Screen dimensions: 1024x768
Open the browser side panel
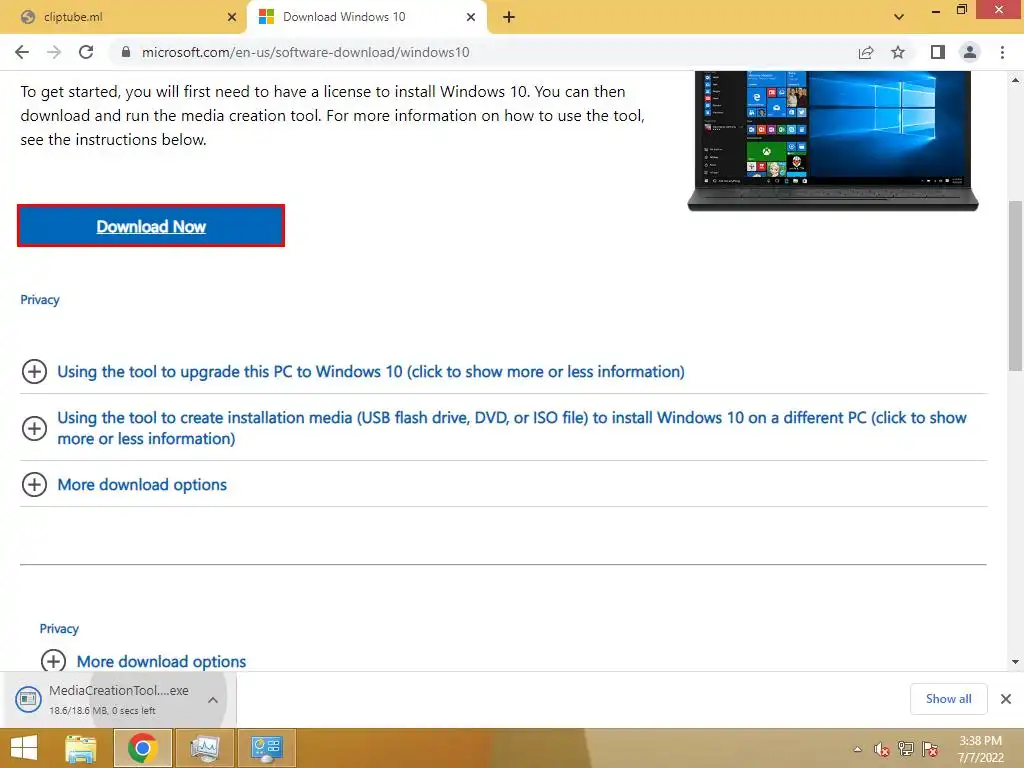[x=938, y=52]
